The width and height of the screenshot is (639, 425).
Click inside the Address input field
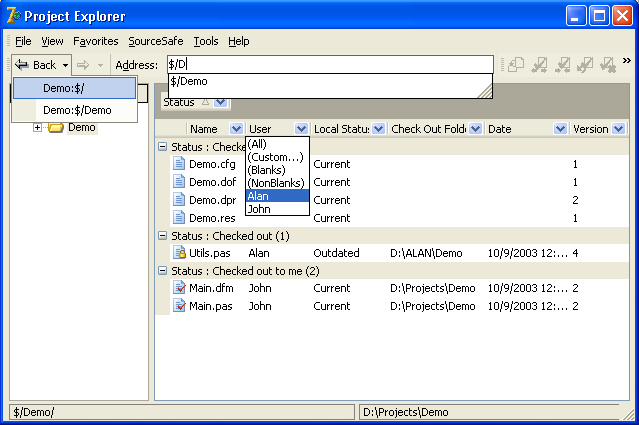pyautogui.click(x=330, y=65)
